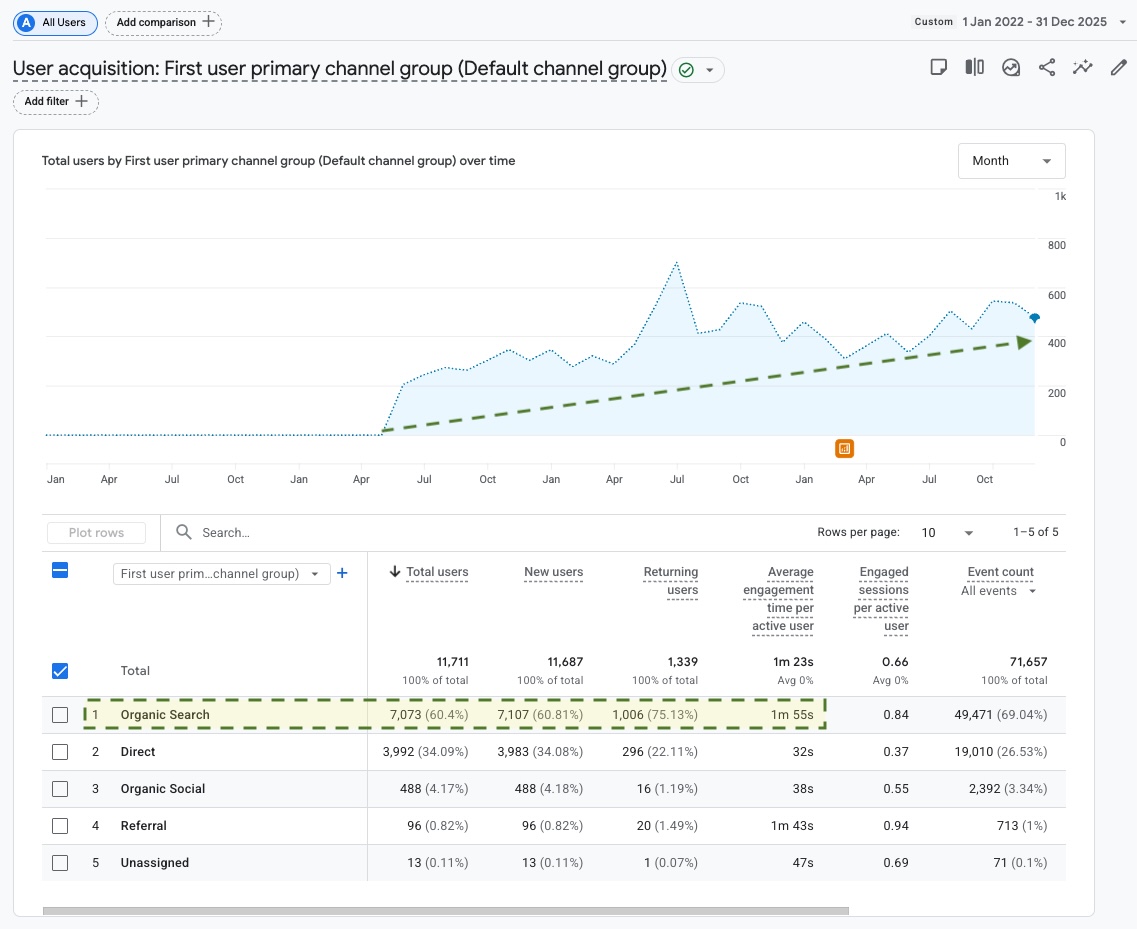Check the Unassigned row checkbox
Screen dimensions: 1137x929
[60, 863]
